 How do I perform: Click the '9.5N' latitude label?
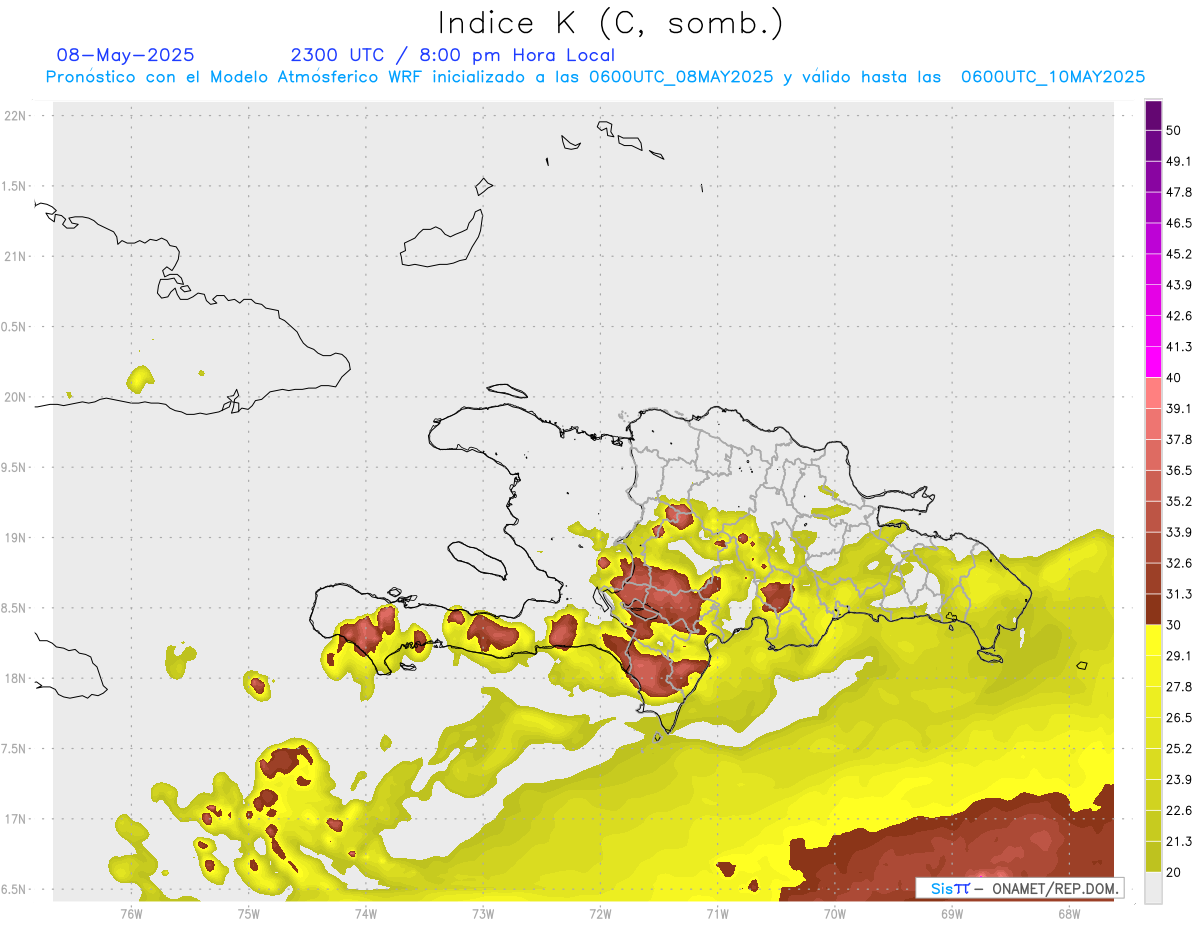[15, 467]
